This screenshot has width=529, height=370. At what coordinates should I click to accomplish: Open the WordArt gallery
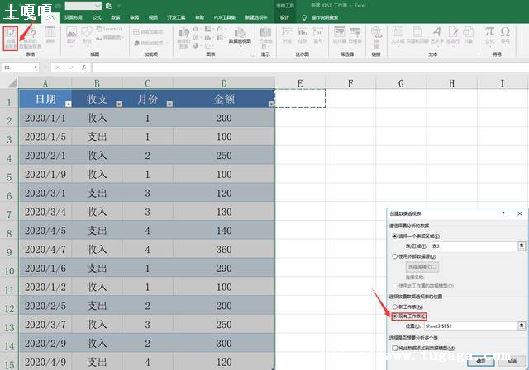(437, 35)
